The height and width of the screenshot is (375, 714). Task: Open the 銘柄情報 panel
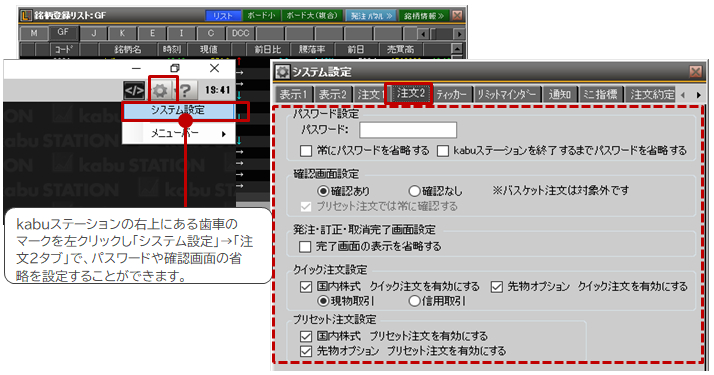pos(424,15)
